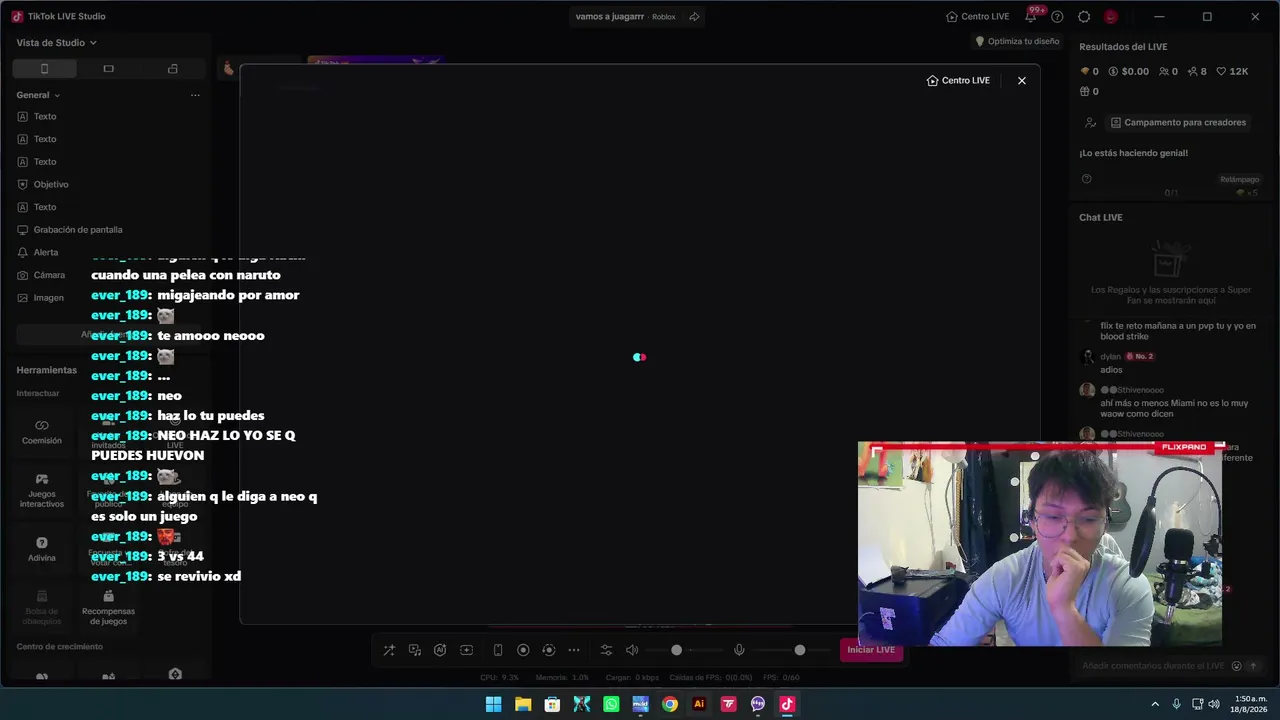Open the Vista de Studio dropdown
The width and height of the screenshot is (1280, 720).
click(57, 43)
